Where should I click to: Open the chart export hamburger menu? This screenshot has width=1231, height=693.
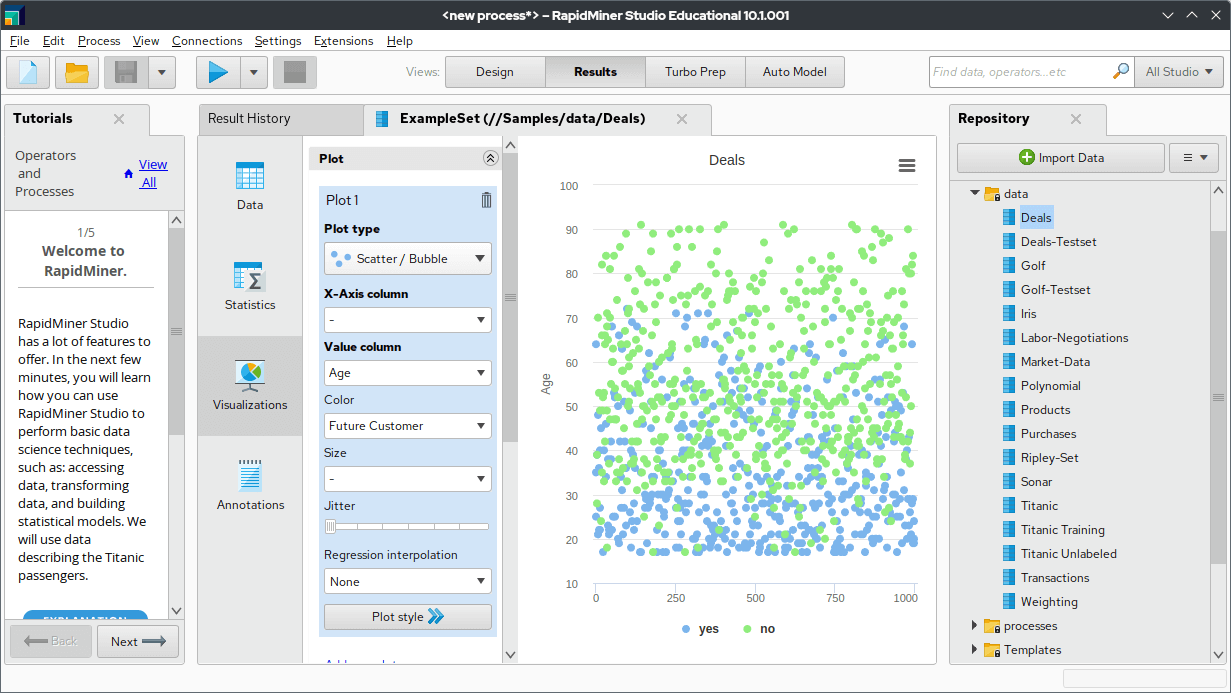906,166
